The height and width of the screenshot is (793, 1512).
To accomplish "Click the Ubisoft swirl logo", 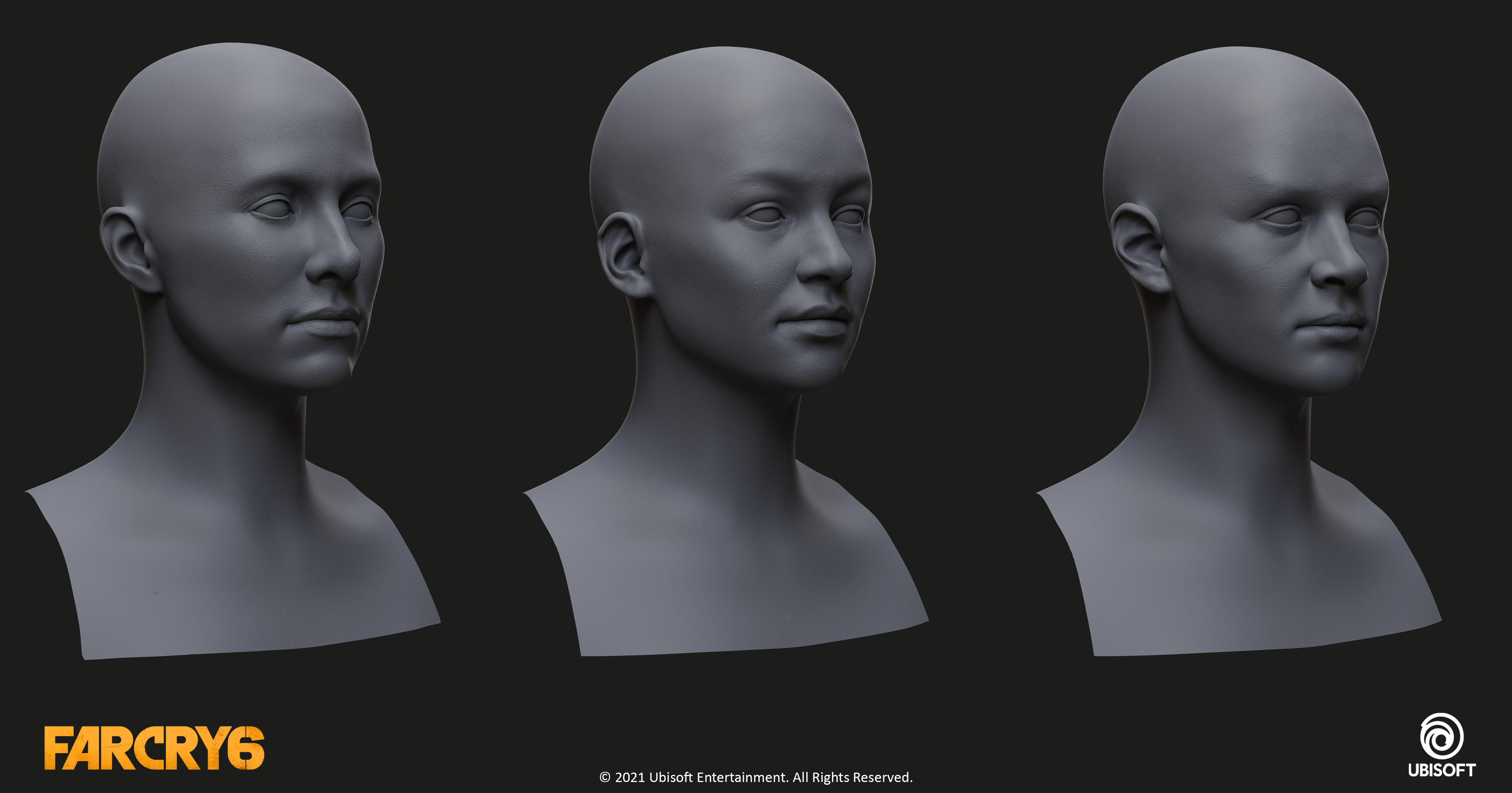I will (1442, 735).
